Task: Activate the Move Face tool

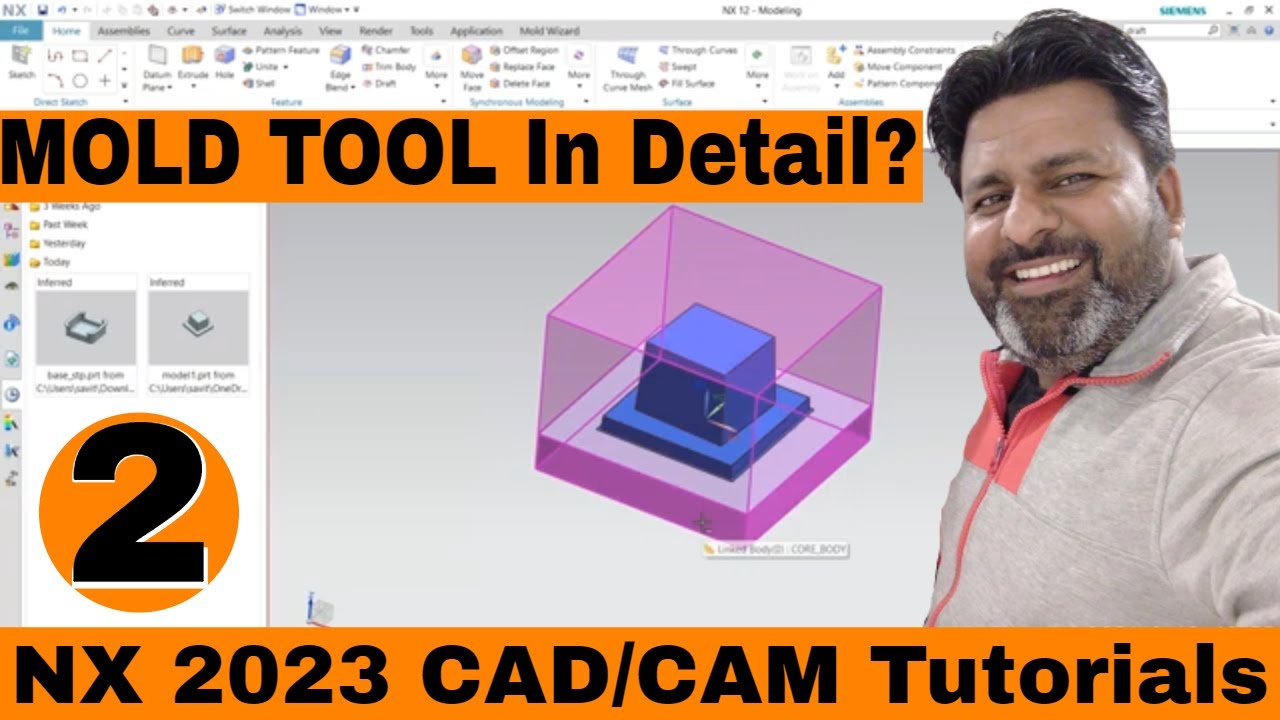Action: coord(472,68)
